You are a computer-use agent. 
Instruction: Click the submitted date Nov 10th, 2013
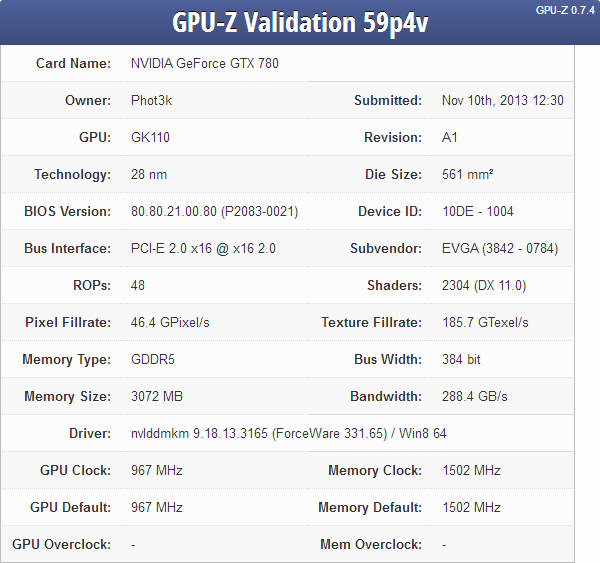[x=502, y=100]
